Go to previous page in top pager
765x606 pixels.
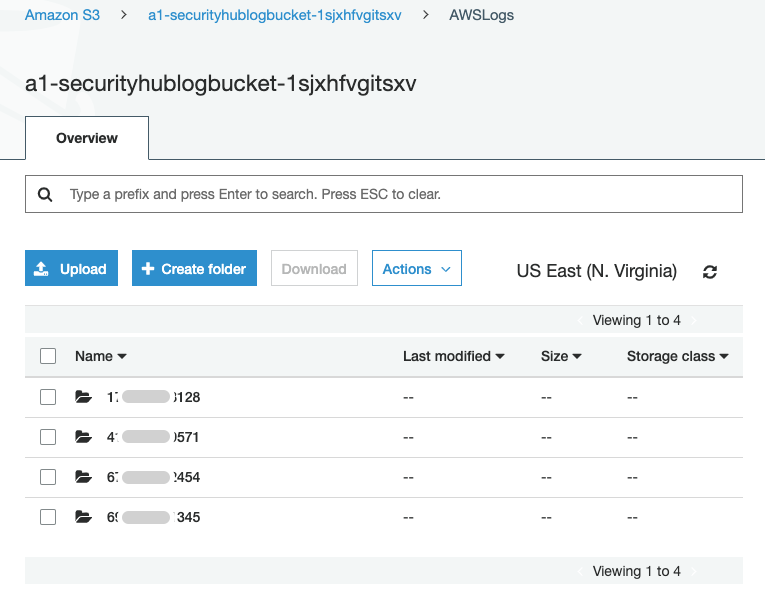coord(580,321)
